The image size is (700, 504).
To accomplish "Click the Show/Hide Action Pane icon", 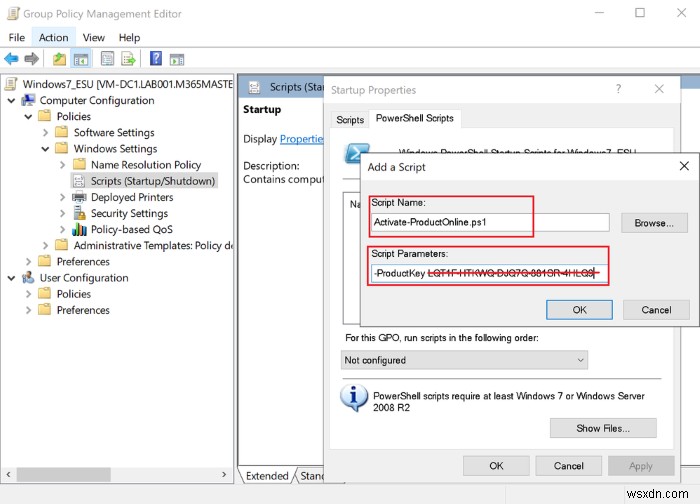I will pos(177,59).
